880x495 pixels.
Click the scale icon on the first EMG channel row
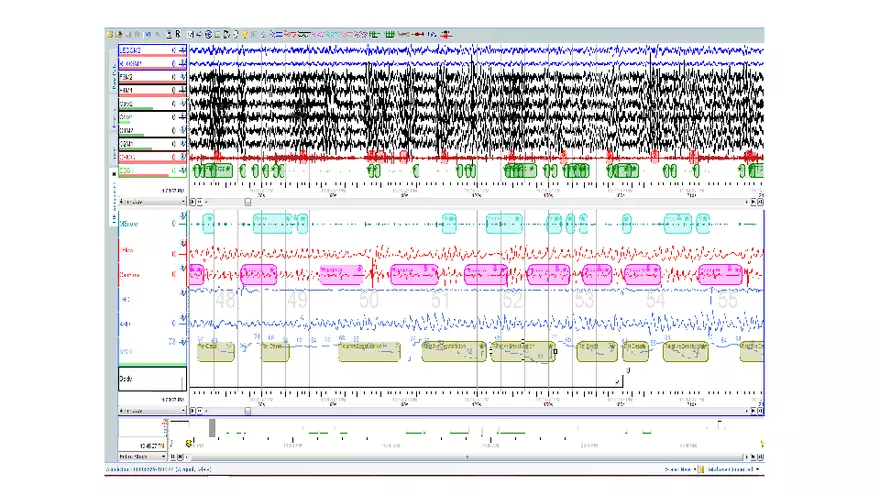coord(182,50)
